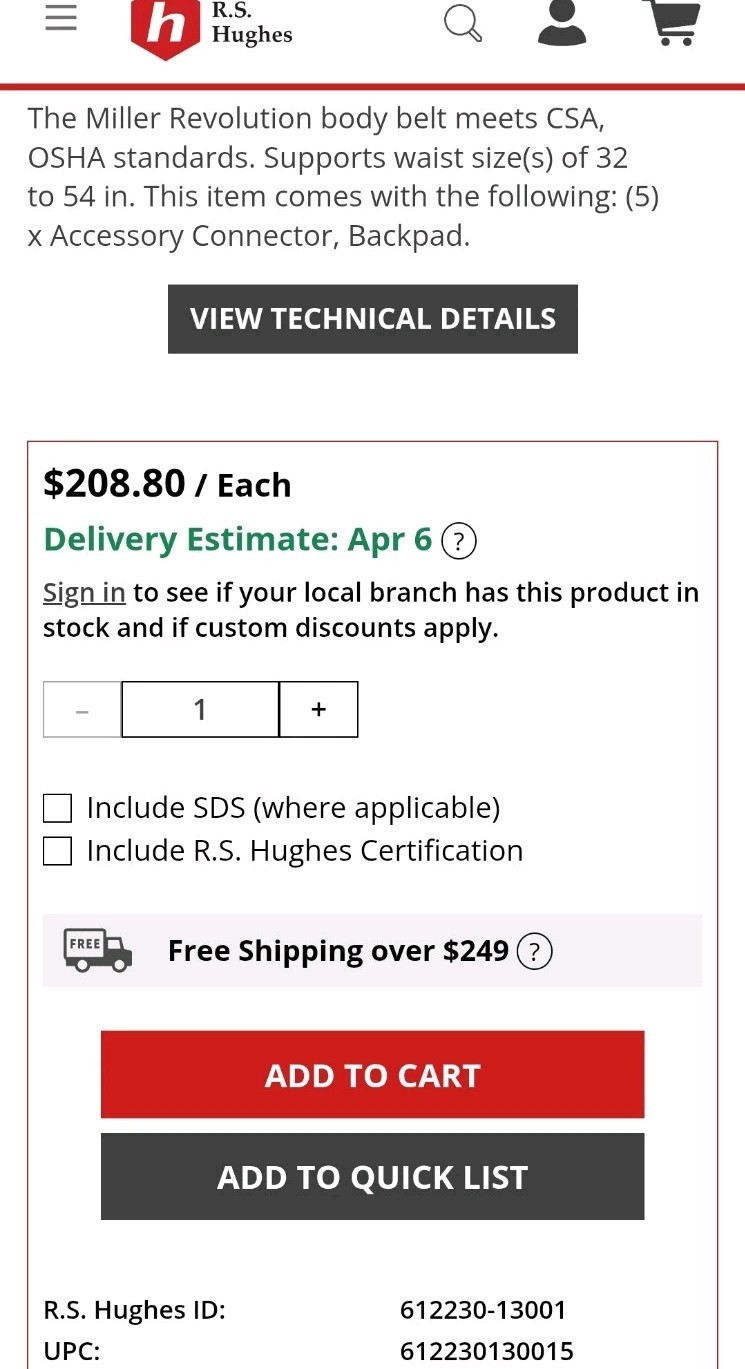Screen dimensions: 745x1369
Task: Check Include R.S. Hughes Certification
Action: click(58, 851)
